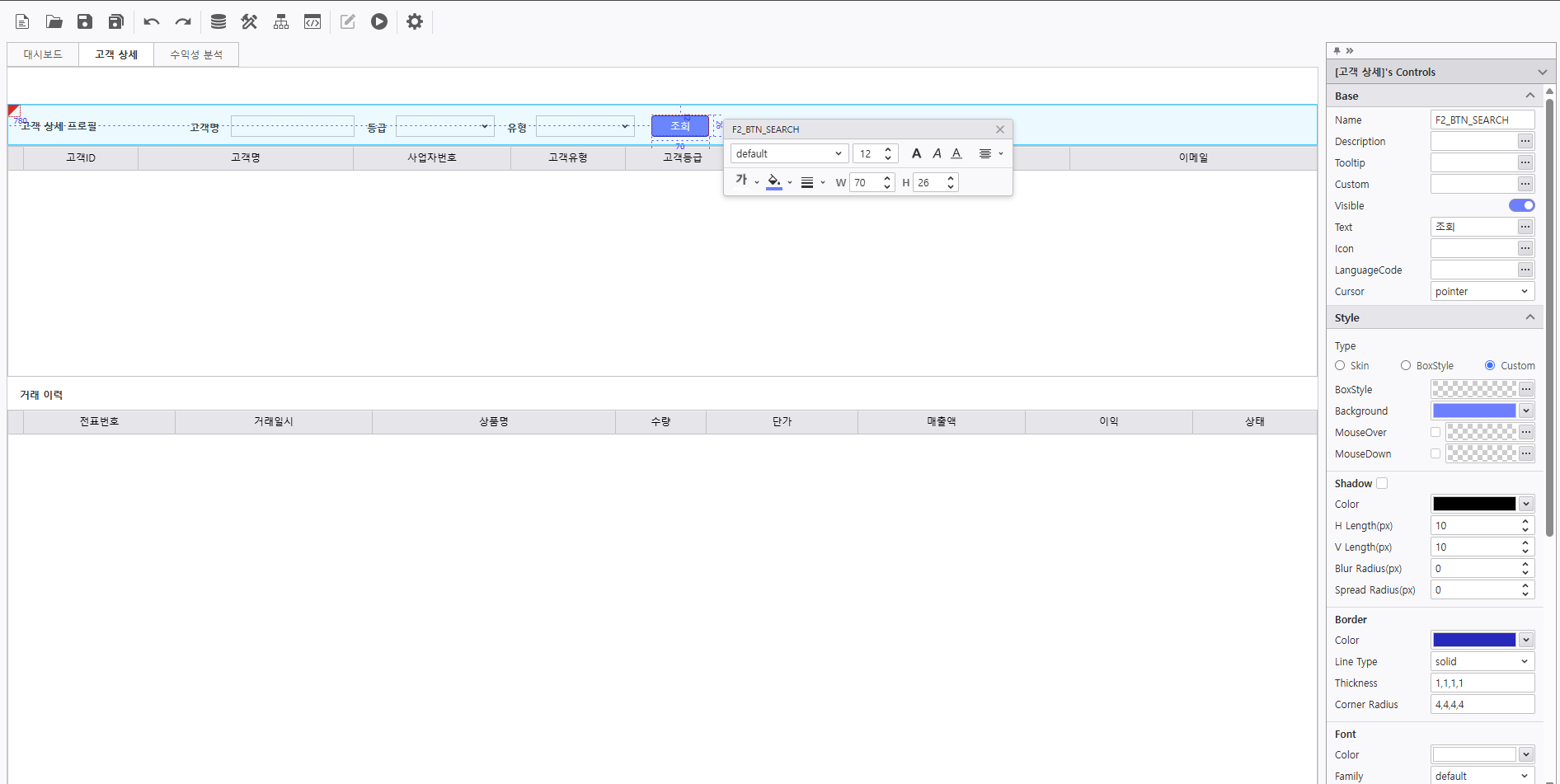Open the code editor window icon
1560x784 pixels.
(x=312, y=21)
